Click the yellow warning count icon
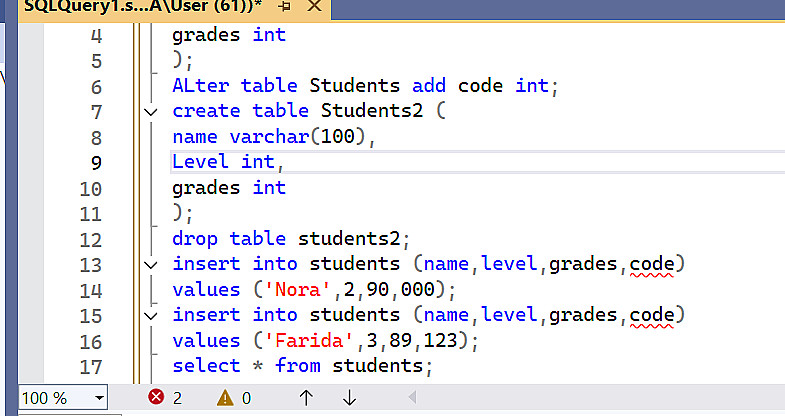This screenshot has height=416, width=785. pyautogui.click(x=225, y=398)
